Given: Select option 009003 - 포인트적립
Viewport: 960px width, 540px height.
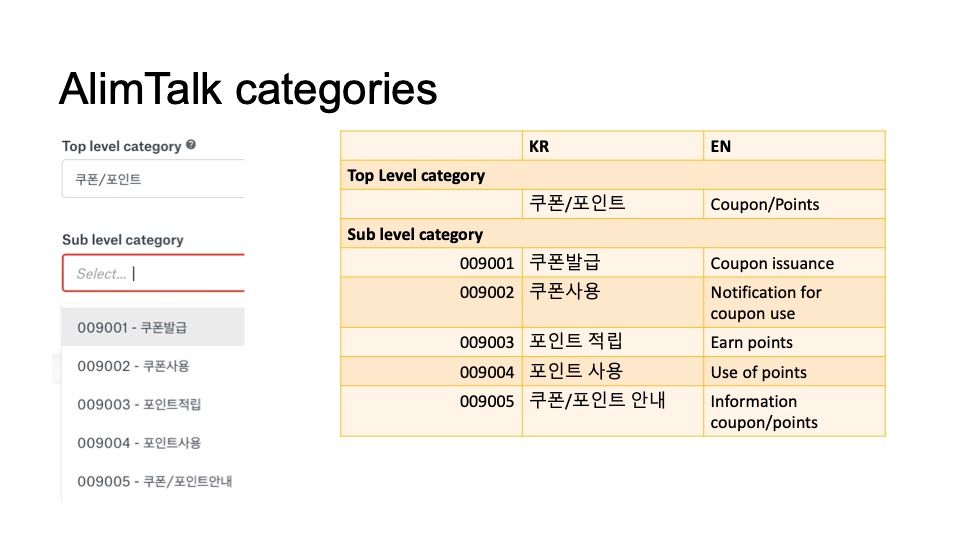Looking at the screenshot, I should (x=153, y=404).
